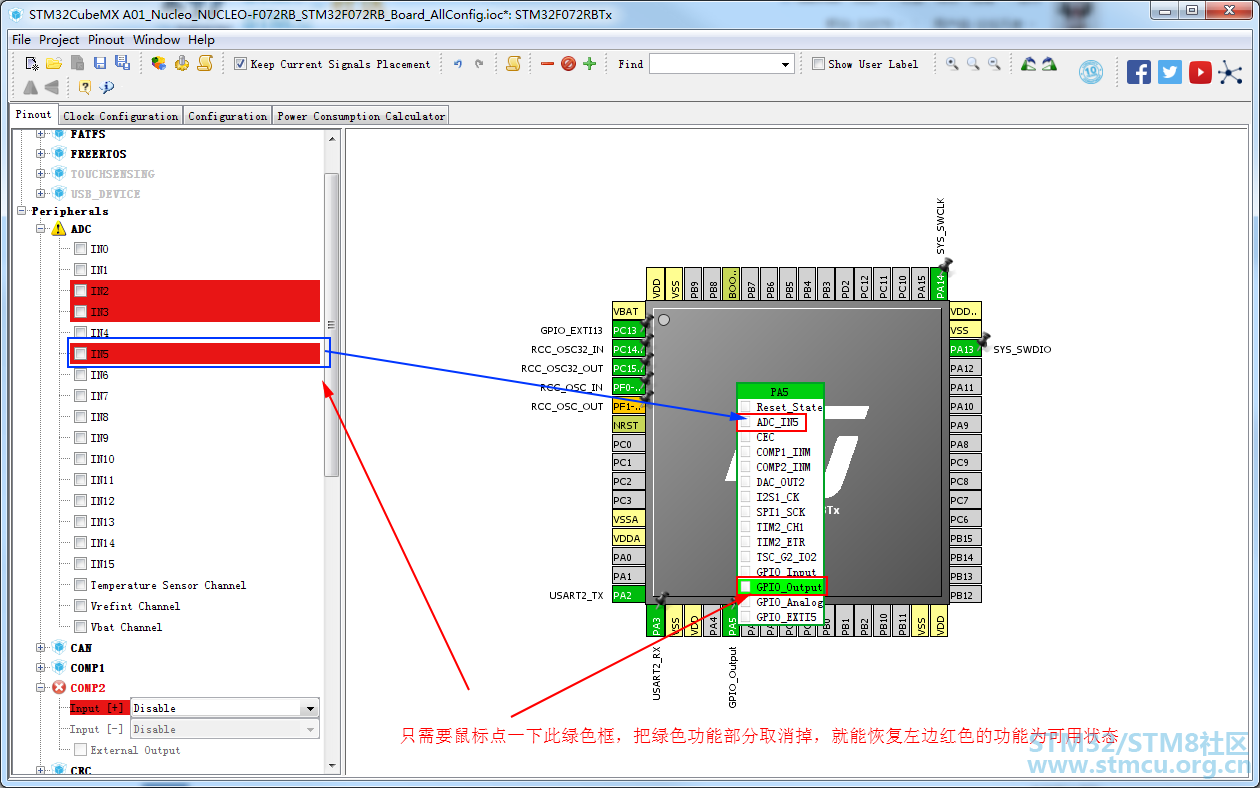Open the Help menu
The width and height of the screenshot is (1260, 788).
click(x=202, y=40)
